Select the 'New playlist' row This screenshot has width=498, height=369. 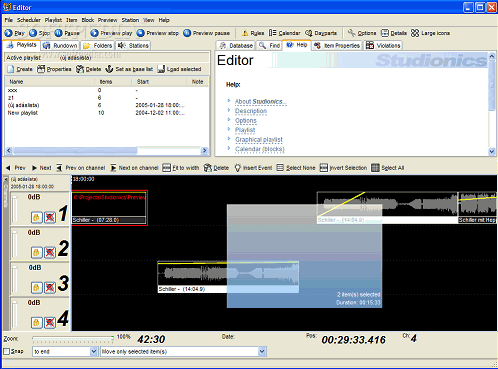[107, 113]
